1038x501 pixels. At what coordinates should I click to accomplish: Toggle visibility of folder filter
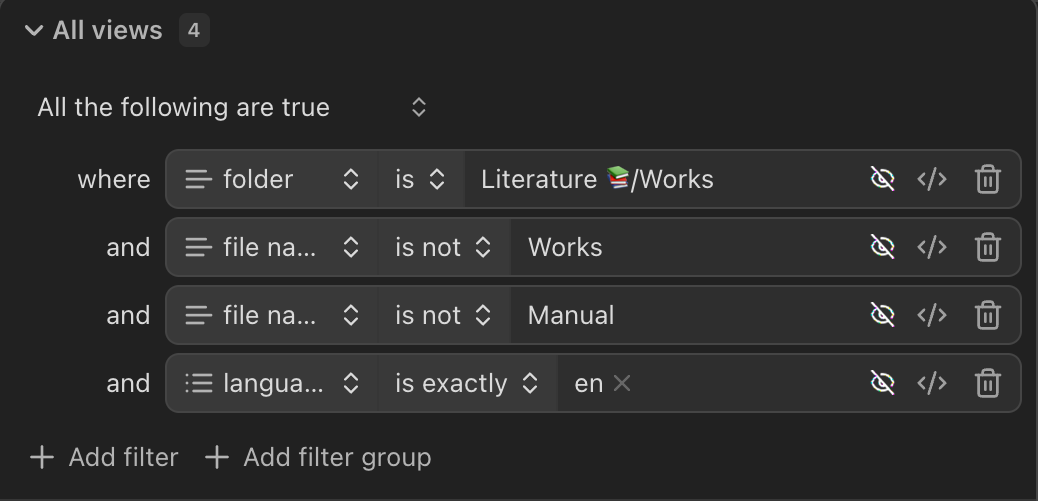(x=882, y=180)
